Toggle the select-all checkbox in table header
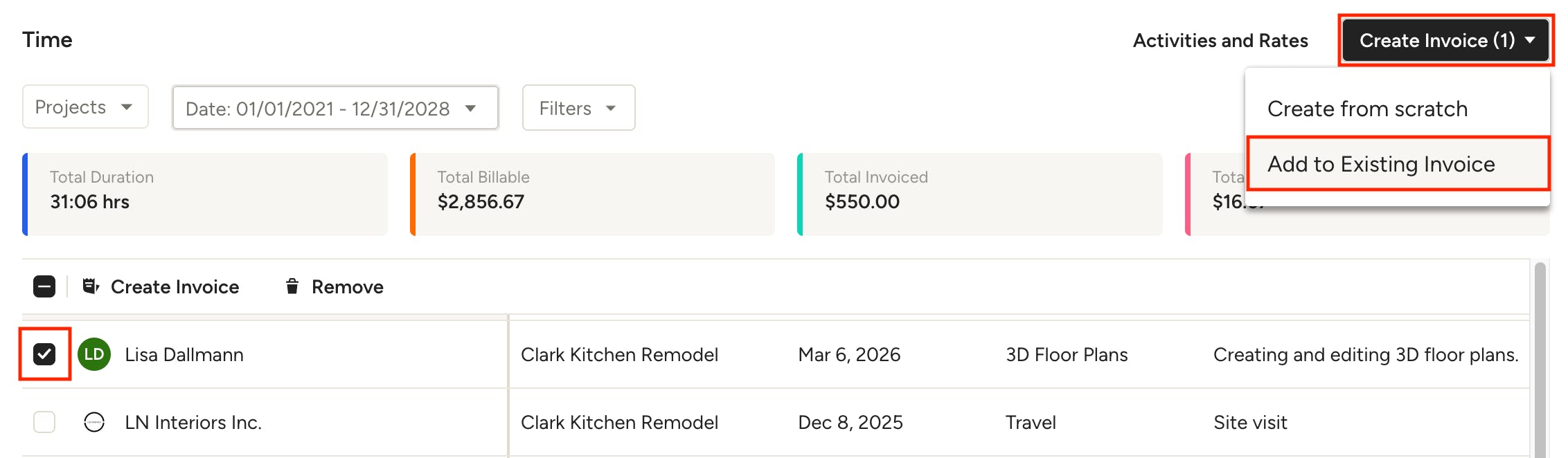This screenshot has width=1568, height=458. pos(44,286)
